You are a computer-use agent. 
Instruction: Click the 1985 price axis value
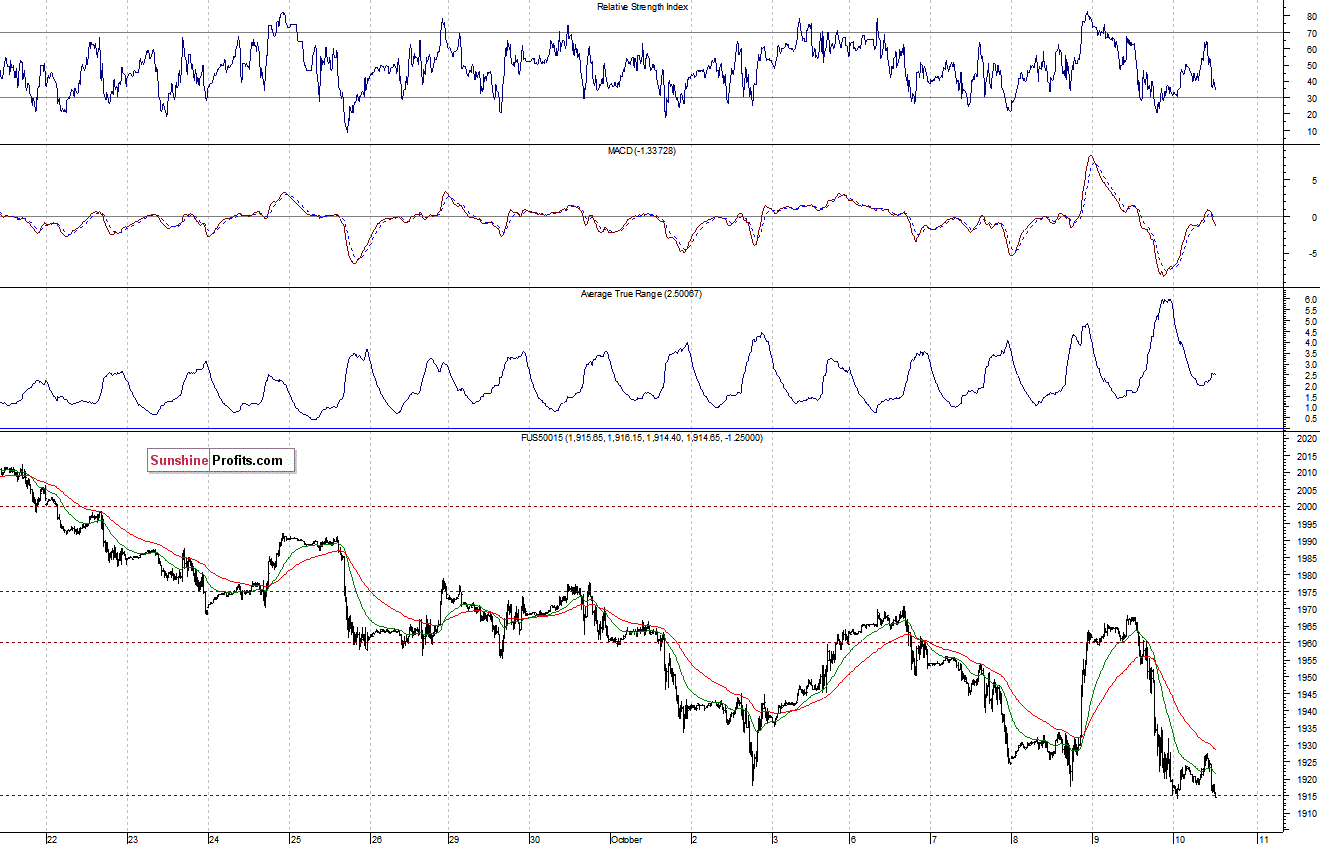(x=1305, y=558)
